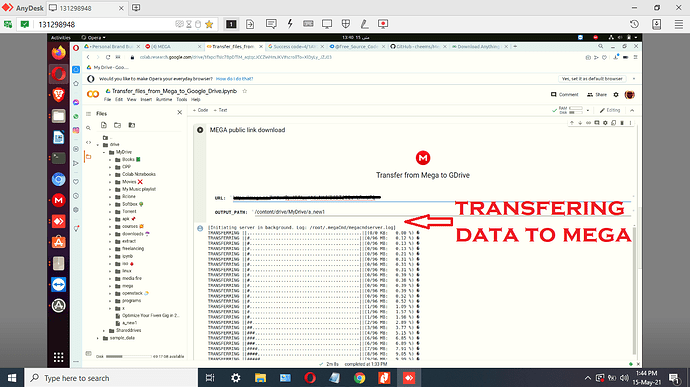Click "Yes, set it as default browser"

[592, 79]
